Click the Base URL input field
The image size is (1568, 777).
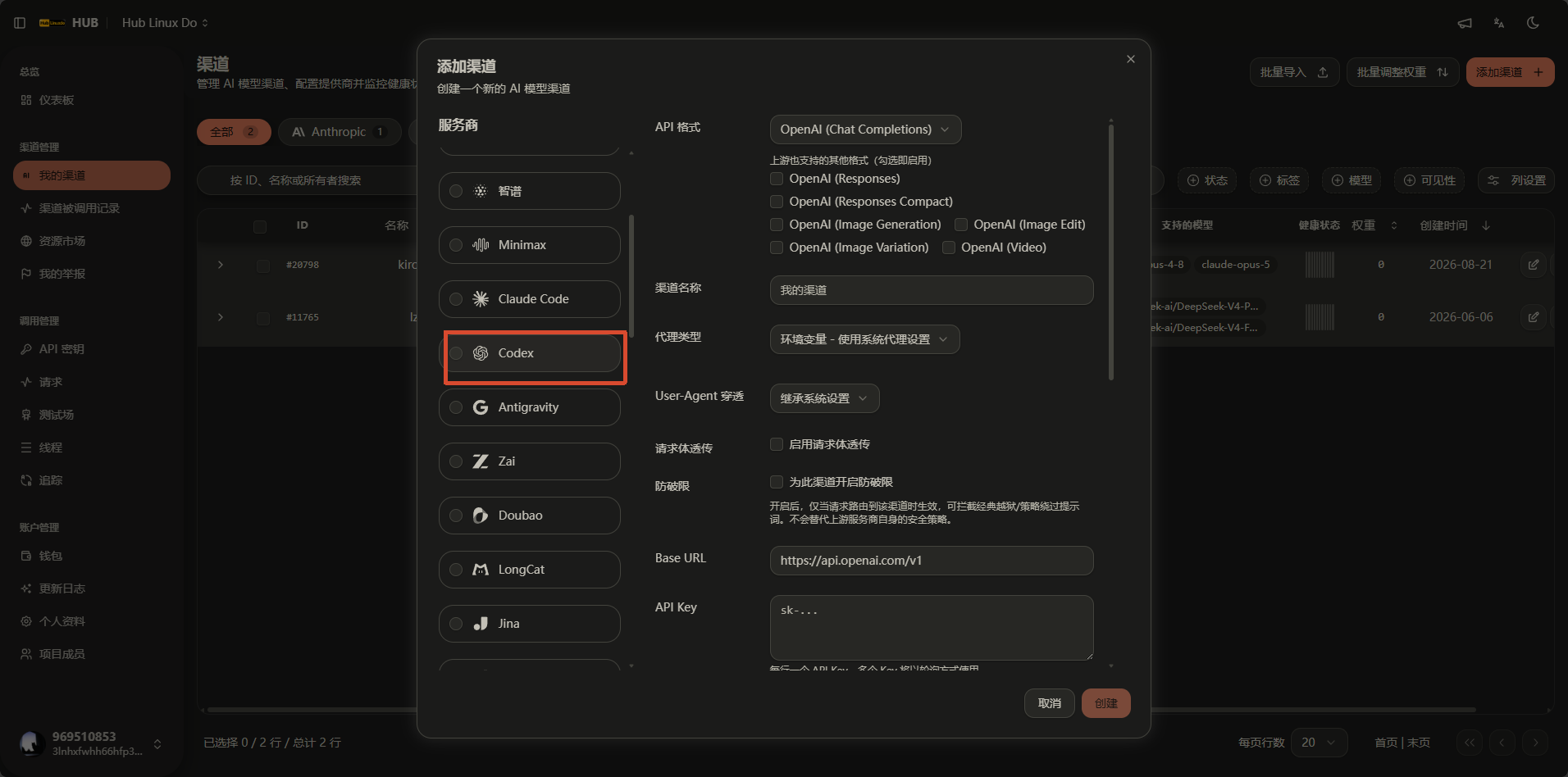[932, 561]
